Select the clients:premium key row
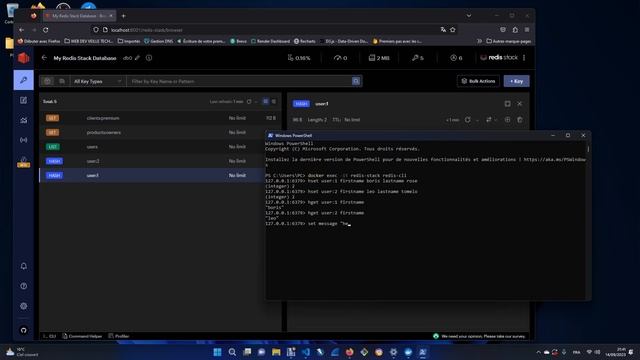Screen dimensions: 640x360 (161, 118)
